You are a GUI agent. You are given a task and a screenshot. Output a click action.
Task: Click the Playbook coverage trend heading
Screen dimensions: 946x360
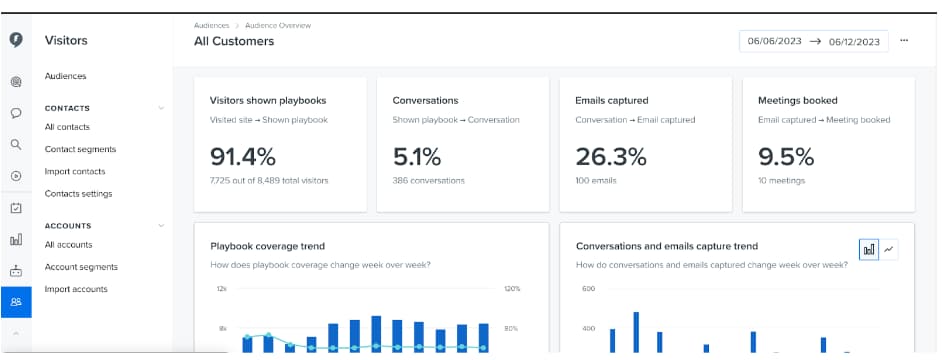[267, 246]
